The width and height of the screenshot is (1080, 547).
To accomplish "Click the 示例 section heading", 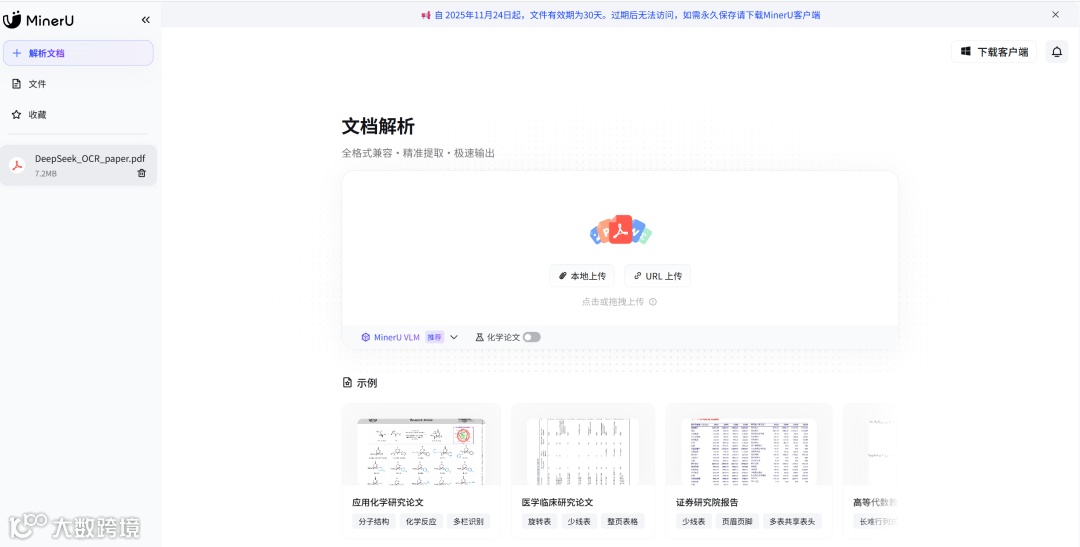I will [x=360, y=383].
